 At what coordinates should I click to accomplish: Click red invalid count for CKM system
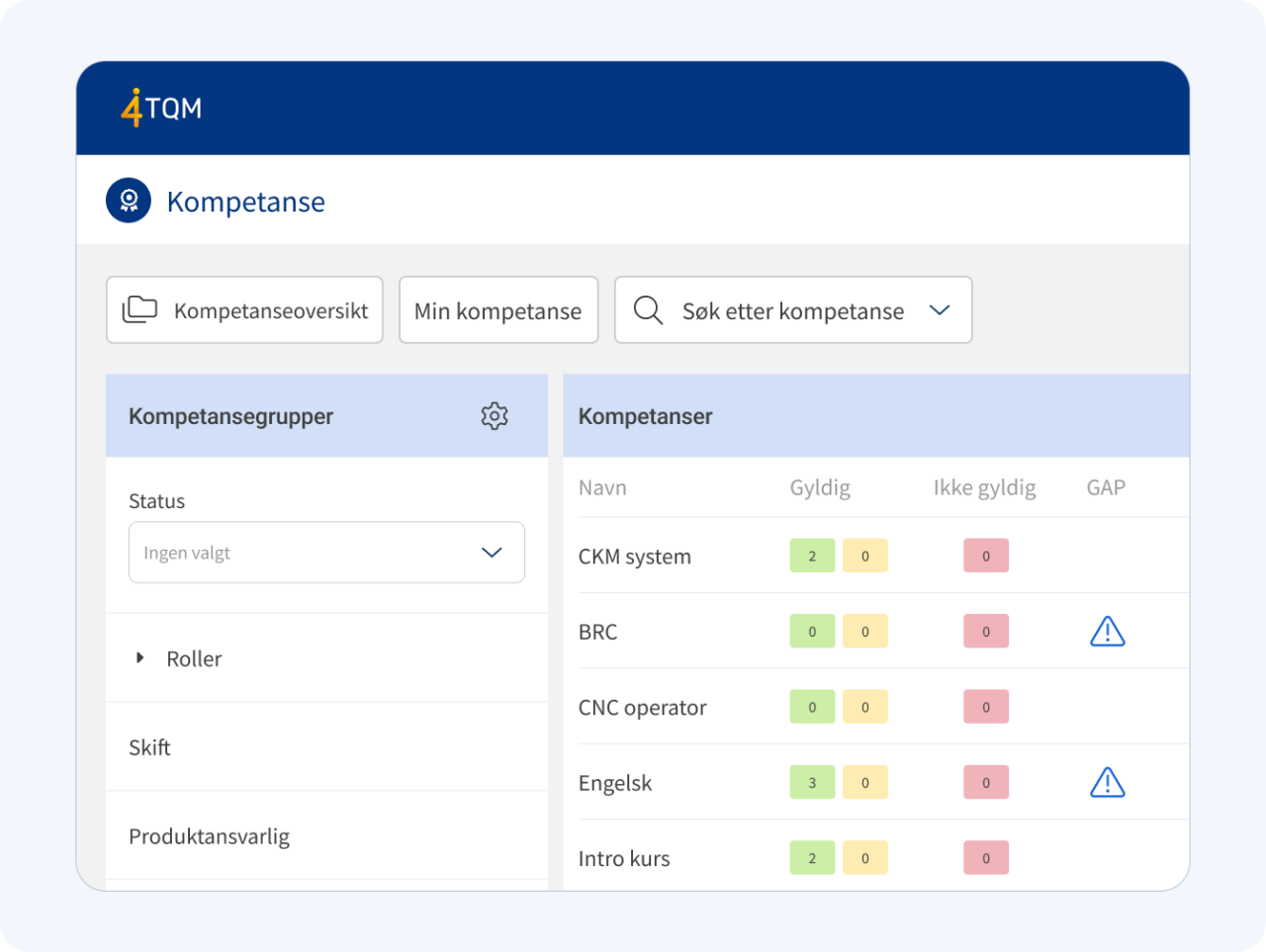point(986,557)
